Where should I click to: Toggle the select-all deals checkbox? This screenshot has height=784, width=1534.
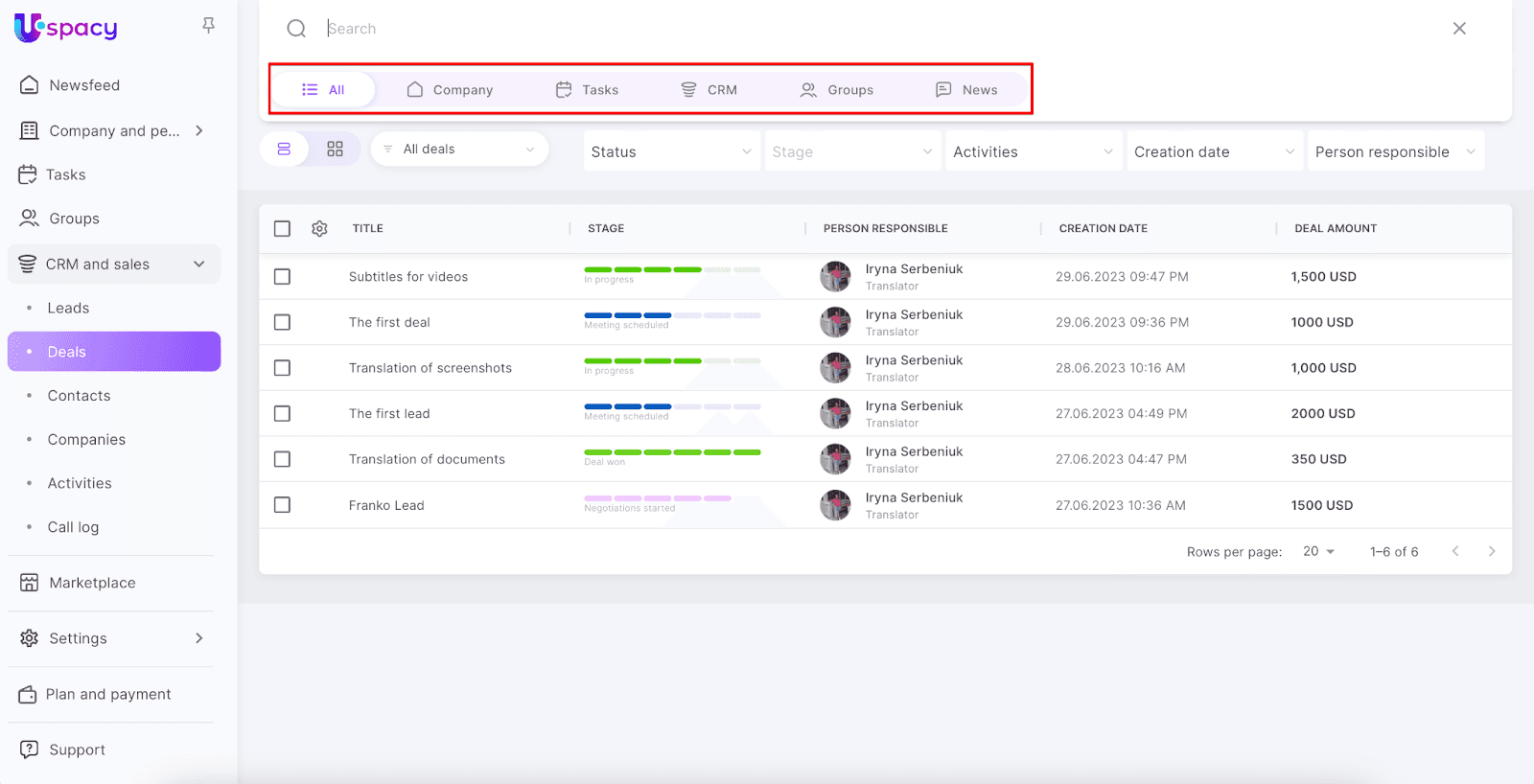(282, 229)
